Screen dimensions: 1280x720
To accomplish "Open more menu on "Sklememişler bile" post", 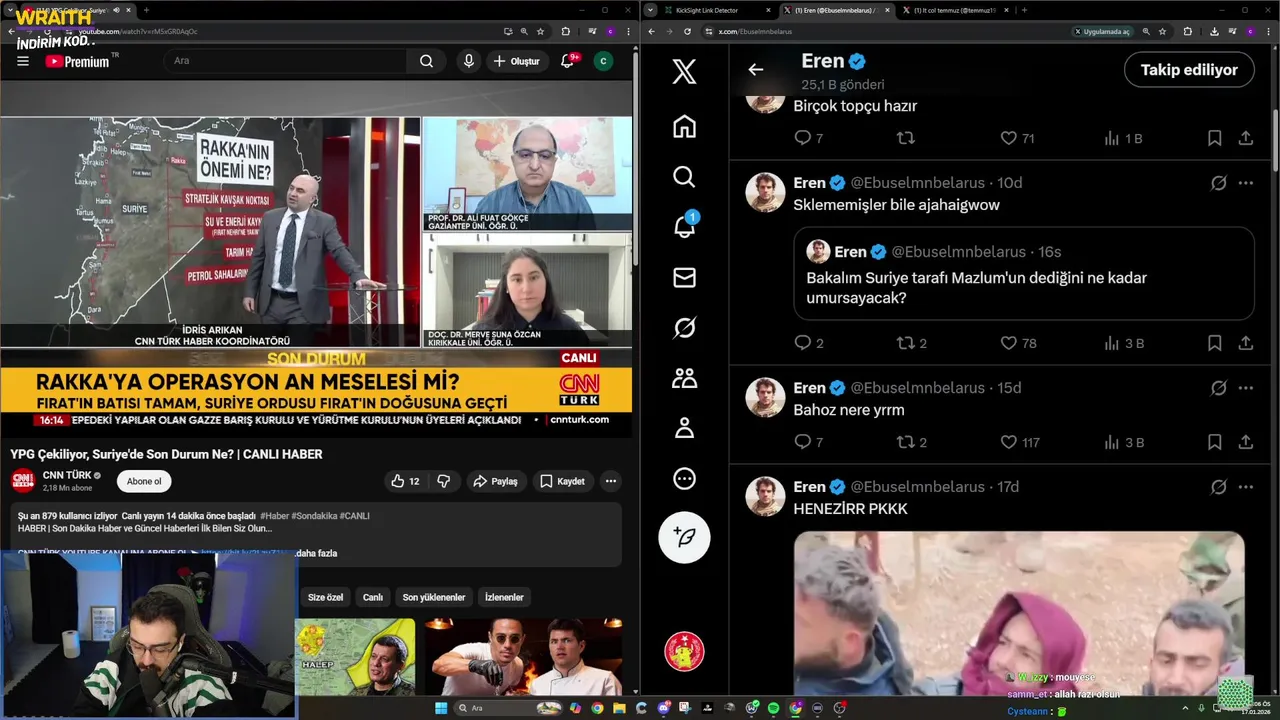I will click(1245, 183).
